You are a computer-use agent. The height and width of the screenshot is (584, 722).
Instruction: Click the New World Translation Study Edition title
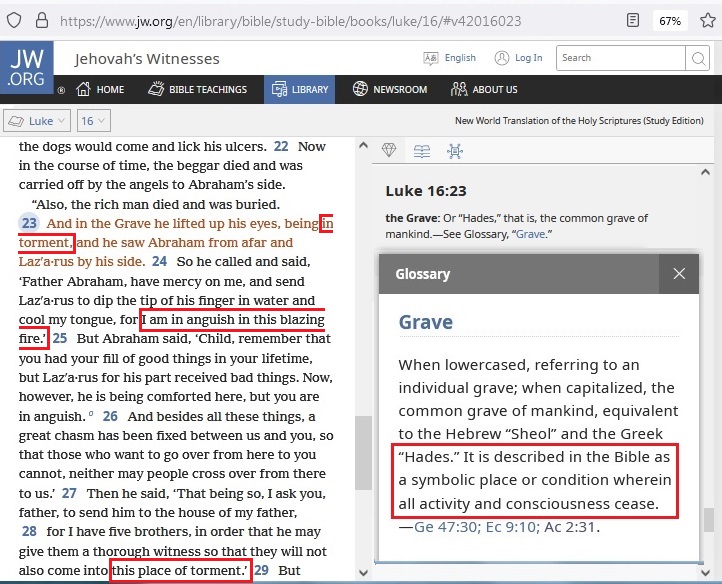(x=579, y=121)
